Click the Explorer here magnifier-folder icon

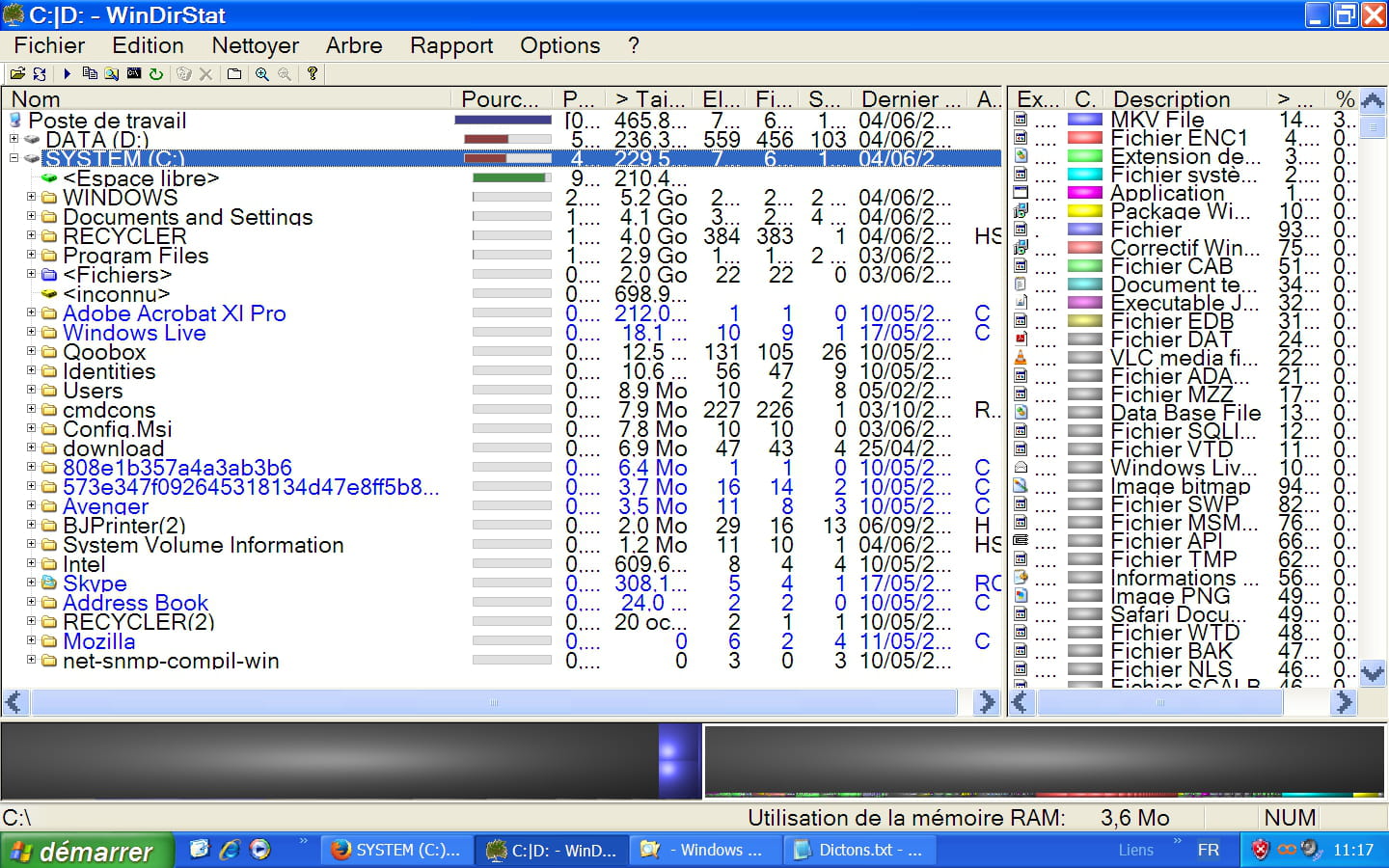112,73
